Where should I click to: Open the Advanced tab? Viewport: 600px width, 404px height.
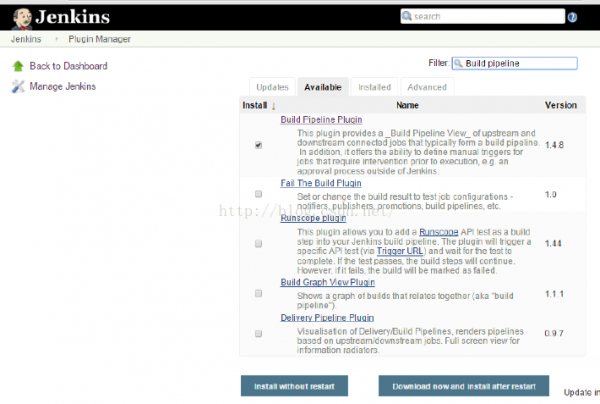click(427, 87)
